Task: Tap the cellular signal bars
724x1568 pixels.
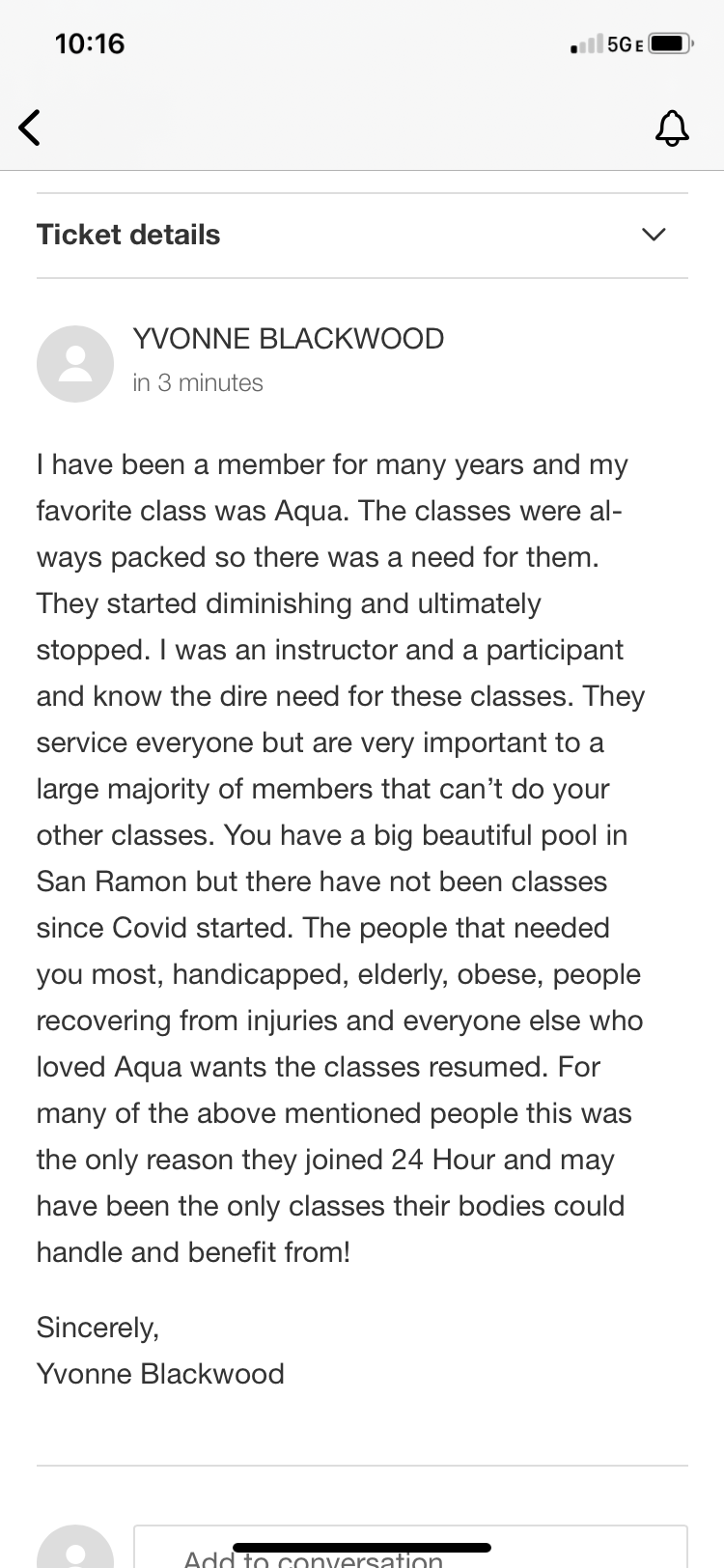Action: click(x=586, y=43)
